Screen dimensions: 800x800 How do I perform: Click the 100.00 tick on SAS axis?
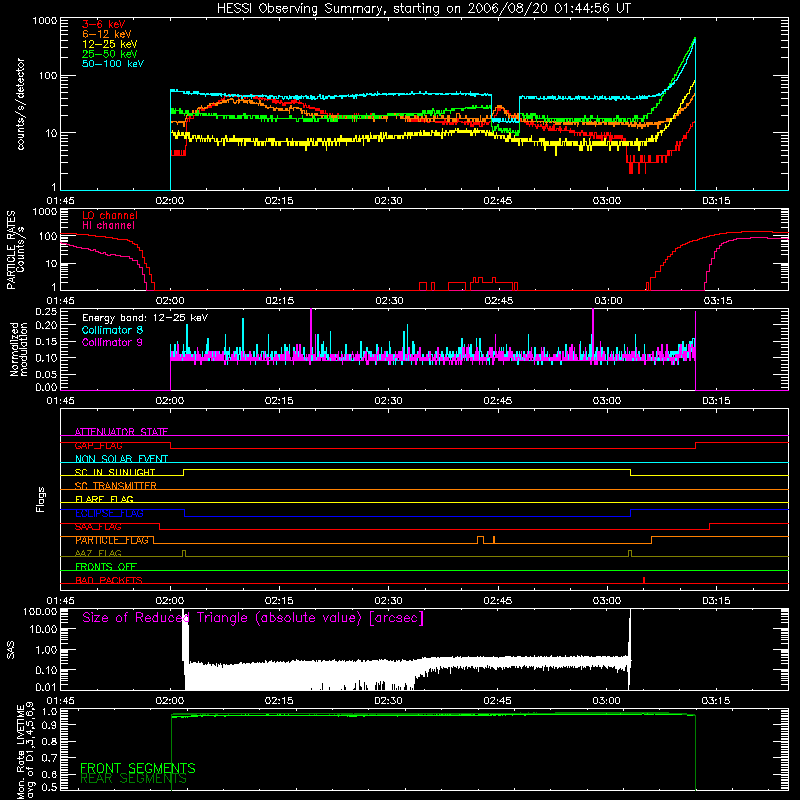click(x=40, y=611)
